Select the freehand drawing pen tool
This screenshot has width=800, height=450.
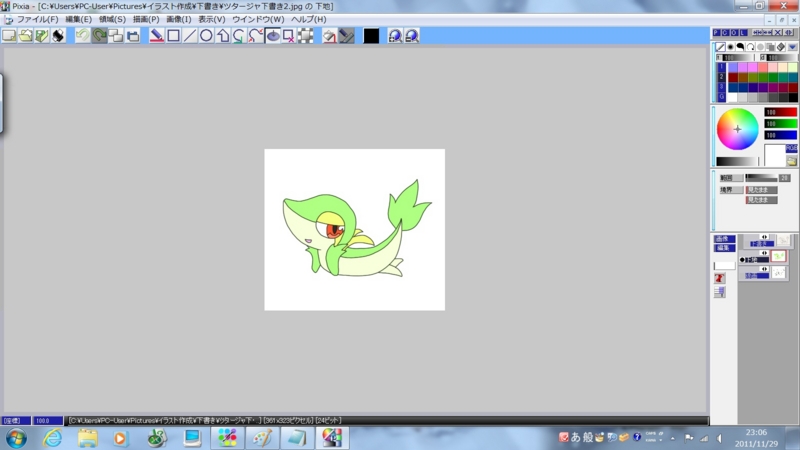click(x=157, y=35)
